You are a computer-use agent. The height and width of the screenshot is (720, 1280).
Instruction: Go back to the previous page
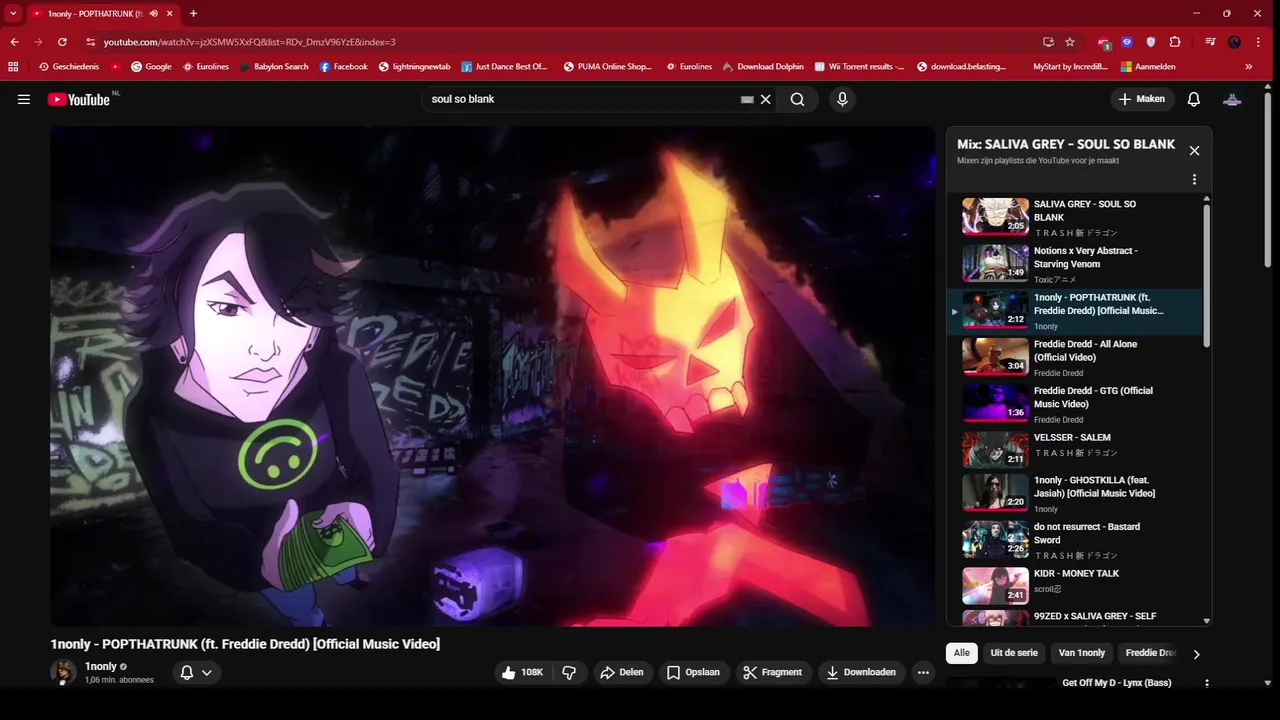click(x=14, y=42)
